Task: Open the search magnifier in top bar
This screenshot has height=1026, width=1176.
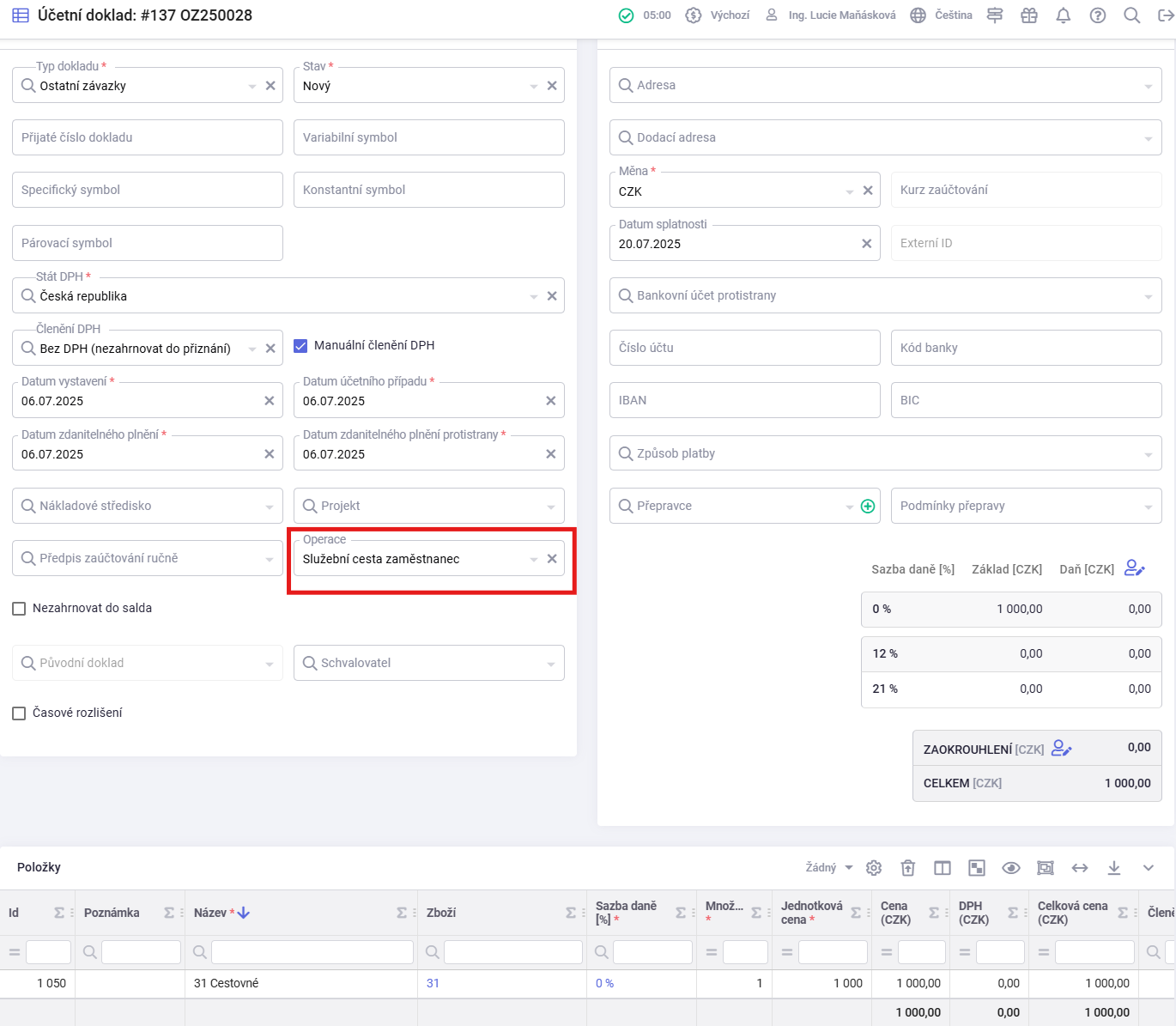Action: [x=1131, y=15]
